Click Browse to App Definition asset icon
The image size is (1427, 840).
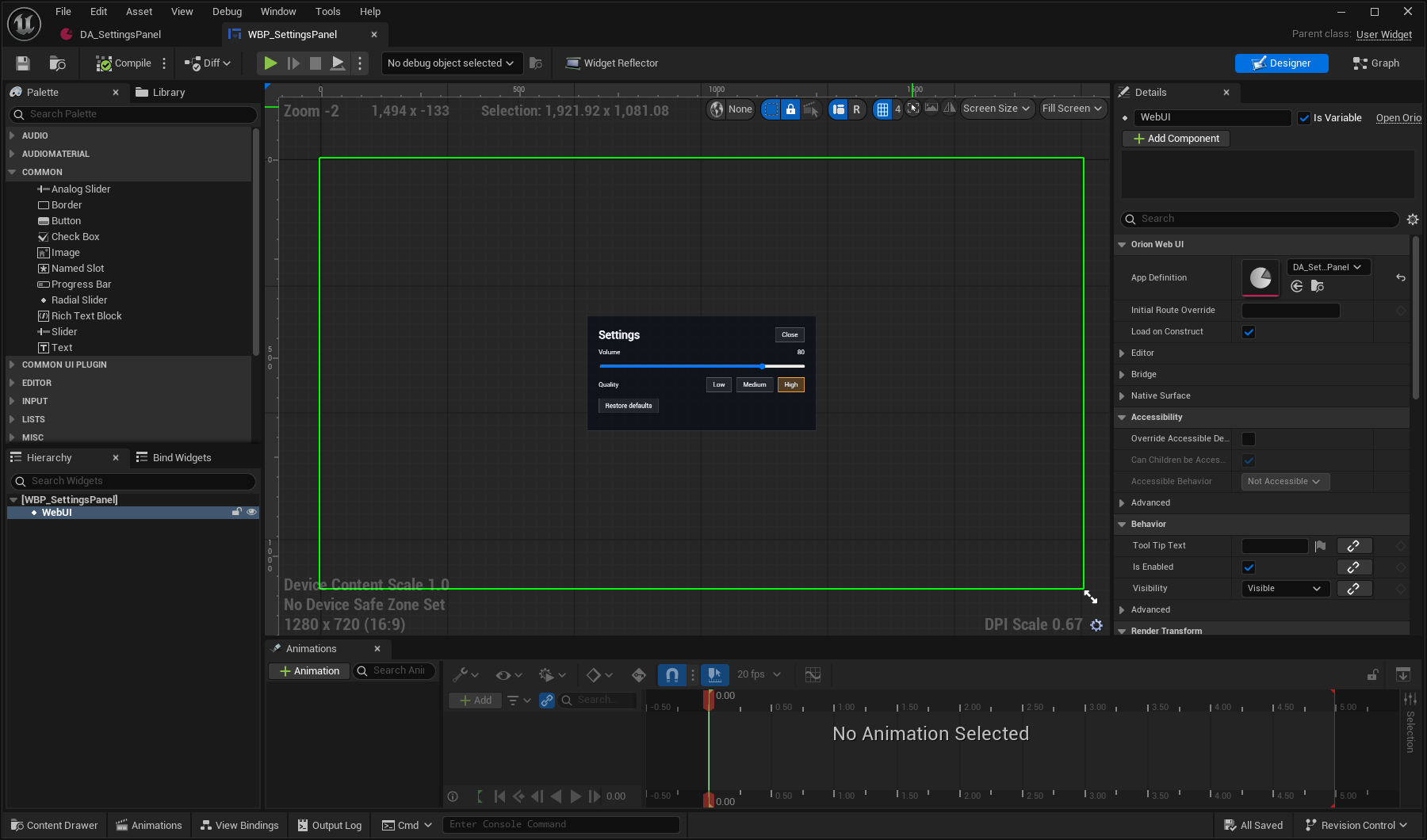click(x=1318, y=286)
